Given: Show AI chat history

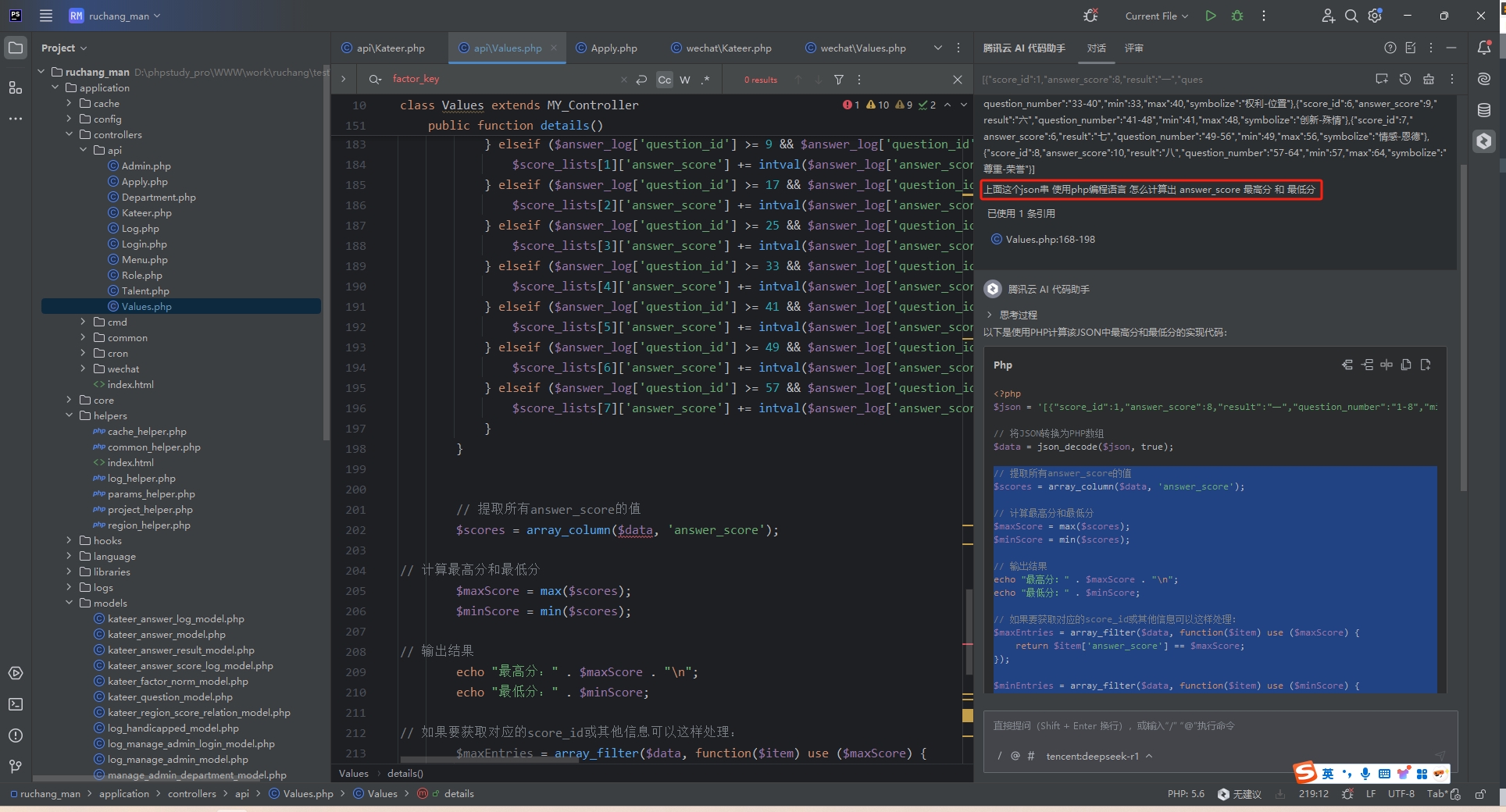Looking at the screenshot, I should click(1405, 79).
